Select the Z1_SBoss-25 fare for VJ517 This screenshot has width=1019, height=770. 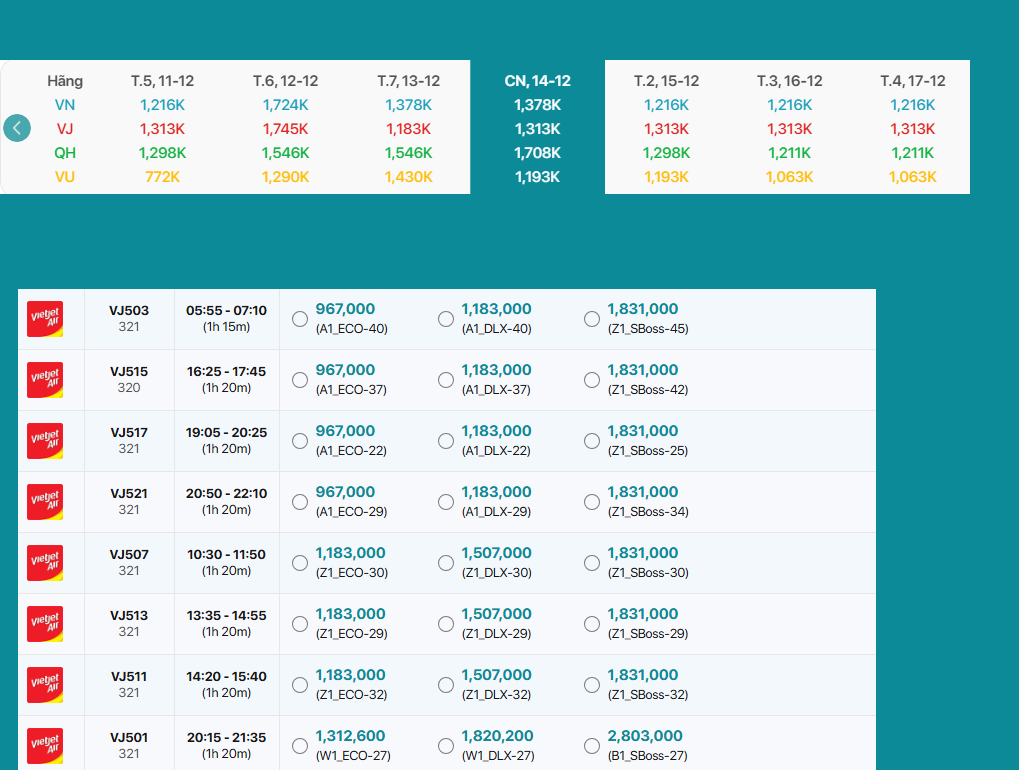click(592, 441)
